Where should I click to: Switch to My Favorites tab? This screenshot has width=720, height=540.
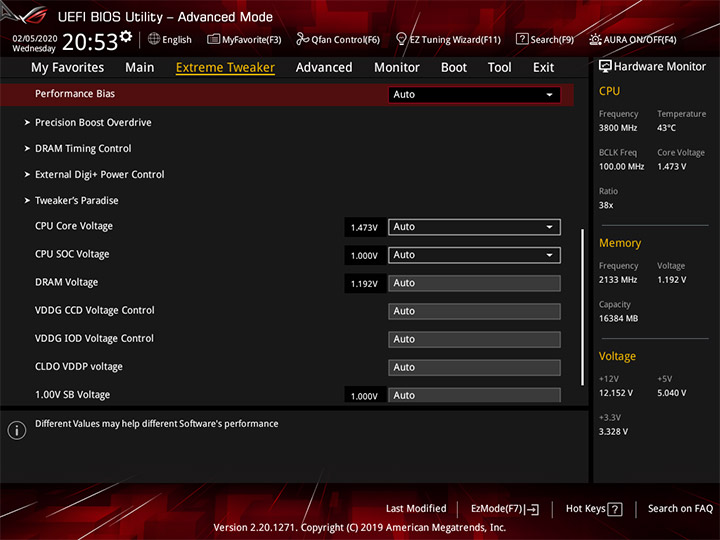click(68, 68)
